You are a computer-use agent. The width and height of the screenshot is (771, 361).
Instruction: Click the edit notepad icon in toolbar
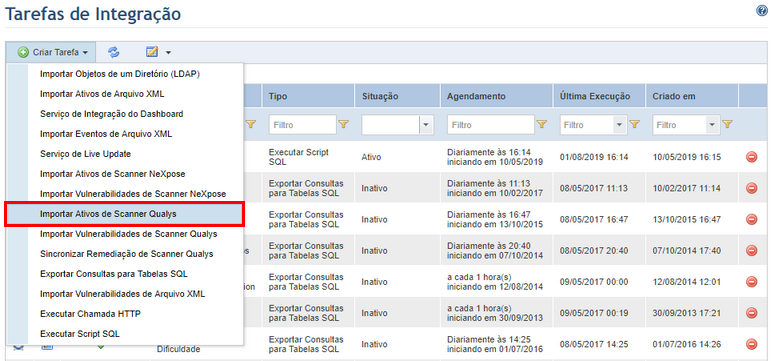click(x=152, y=52)
